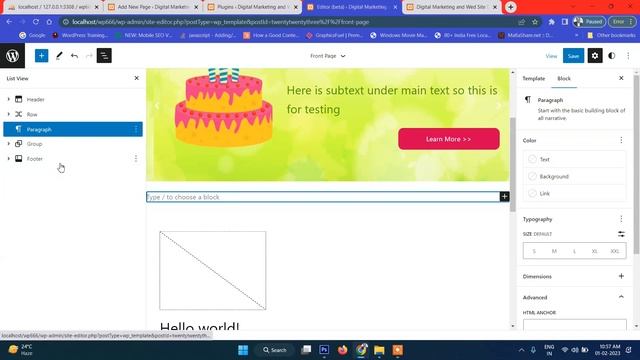640x360 pixels.
Task: Open Color options three-dot menu
Action: point(621,140)
